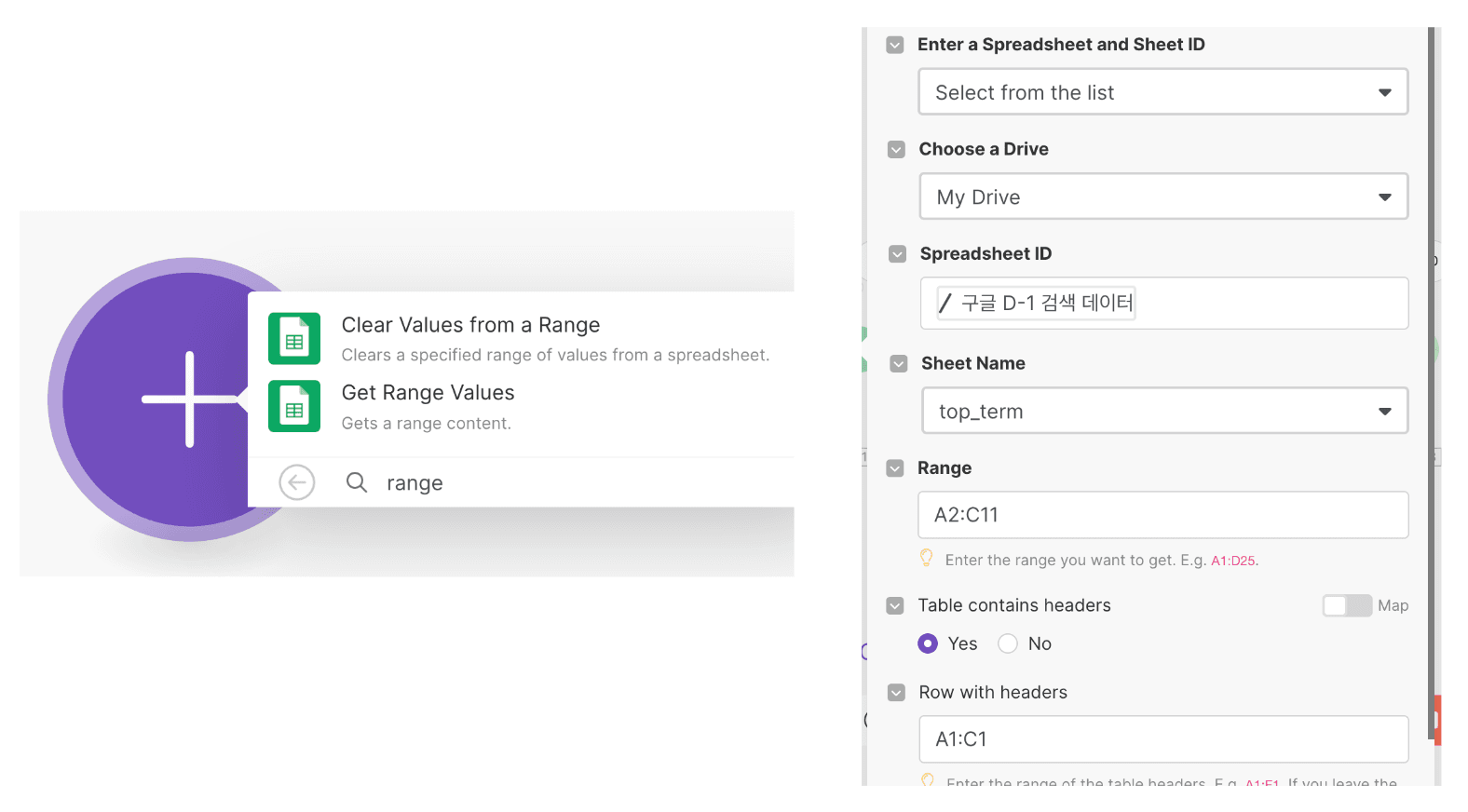This screenshot has width=1468, height=812.
Task: Click Google Sheets icon beside Clear Values
Action: pyautogui.click(x=294, y=338)
